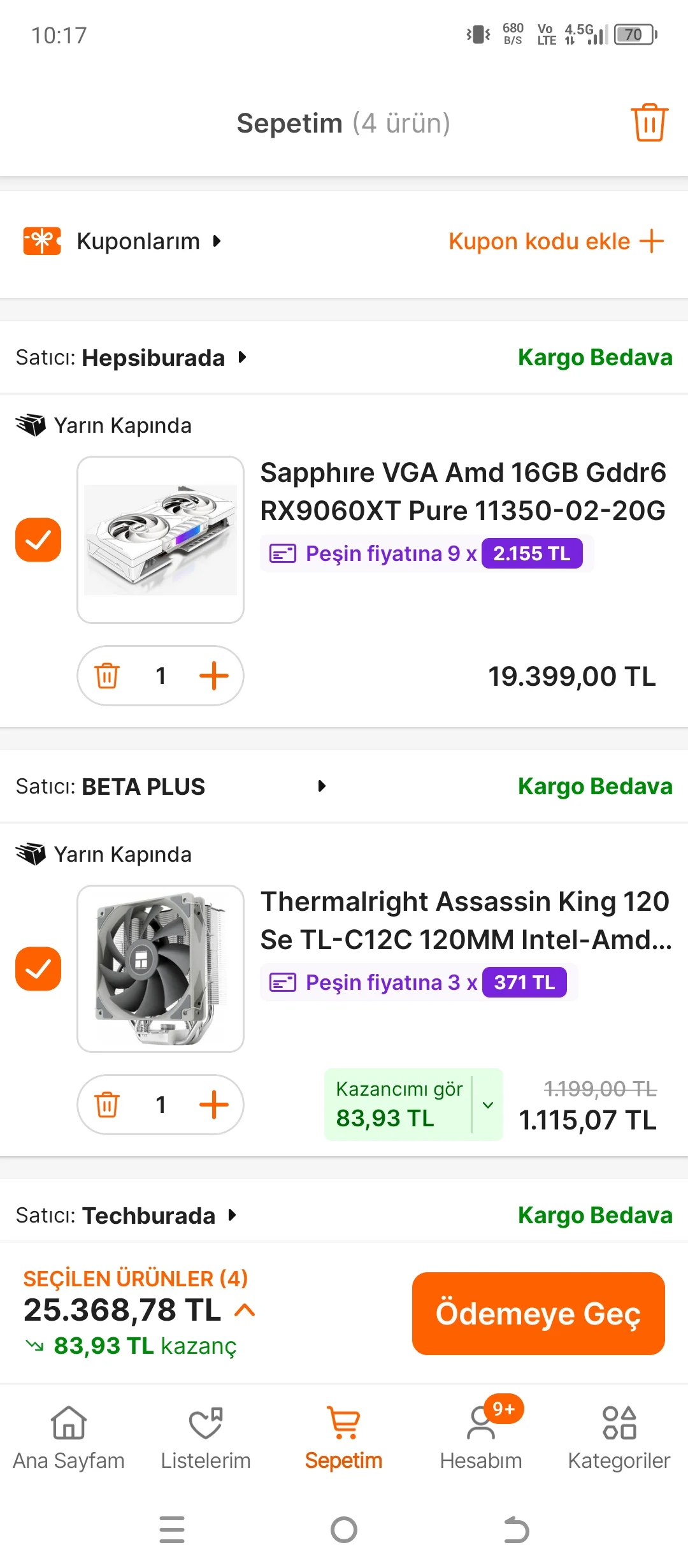Tap the empty-cart trash icon in header
Screen dimensions: 688x1568
coord(649,122)
